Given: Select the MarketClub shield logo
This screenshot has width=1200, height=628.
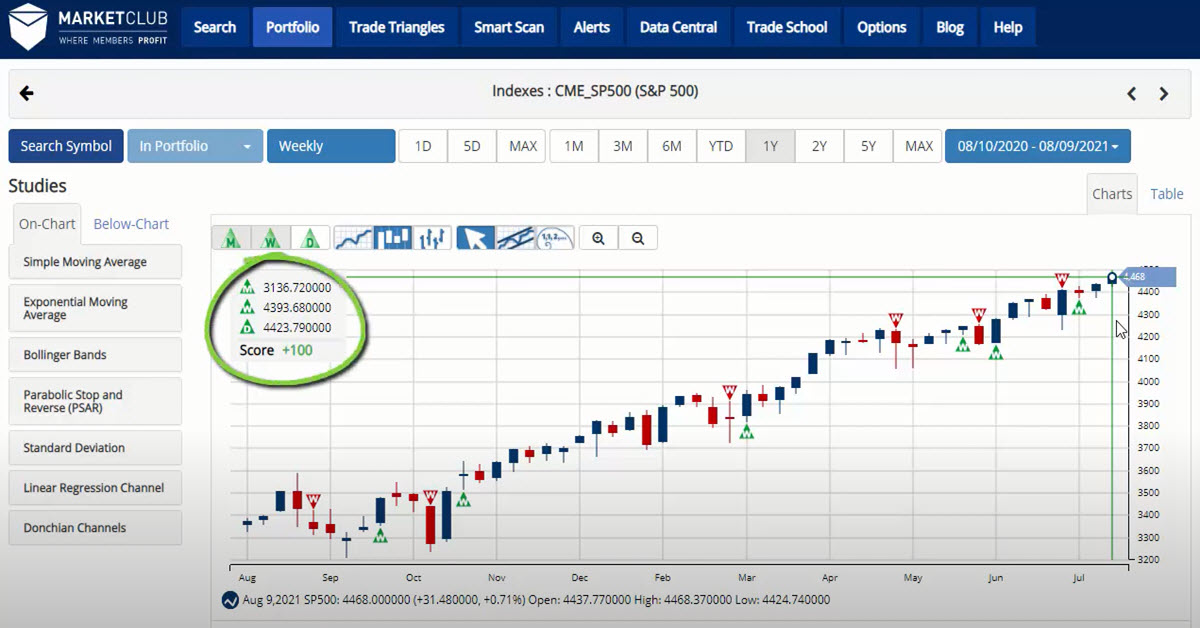Looking at the screenshot, I should tap(30, 27).
